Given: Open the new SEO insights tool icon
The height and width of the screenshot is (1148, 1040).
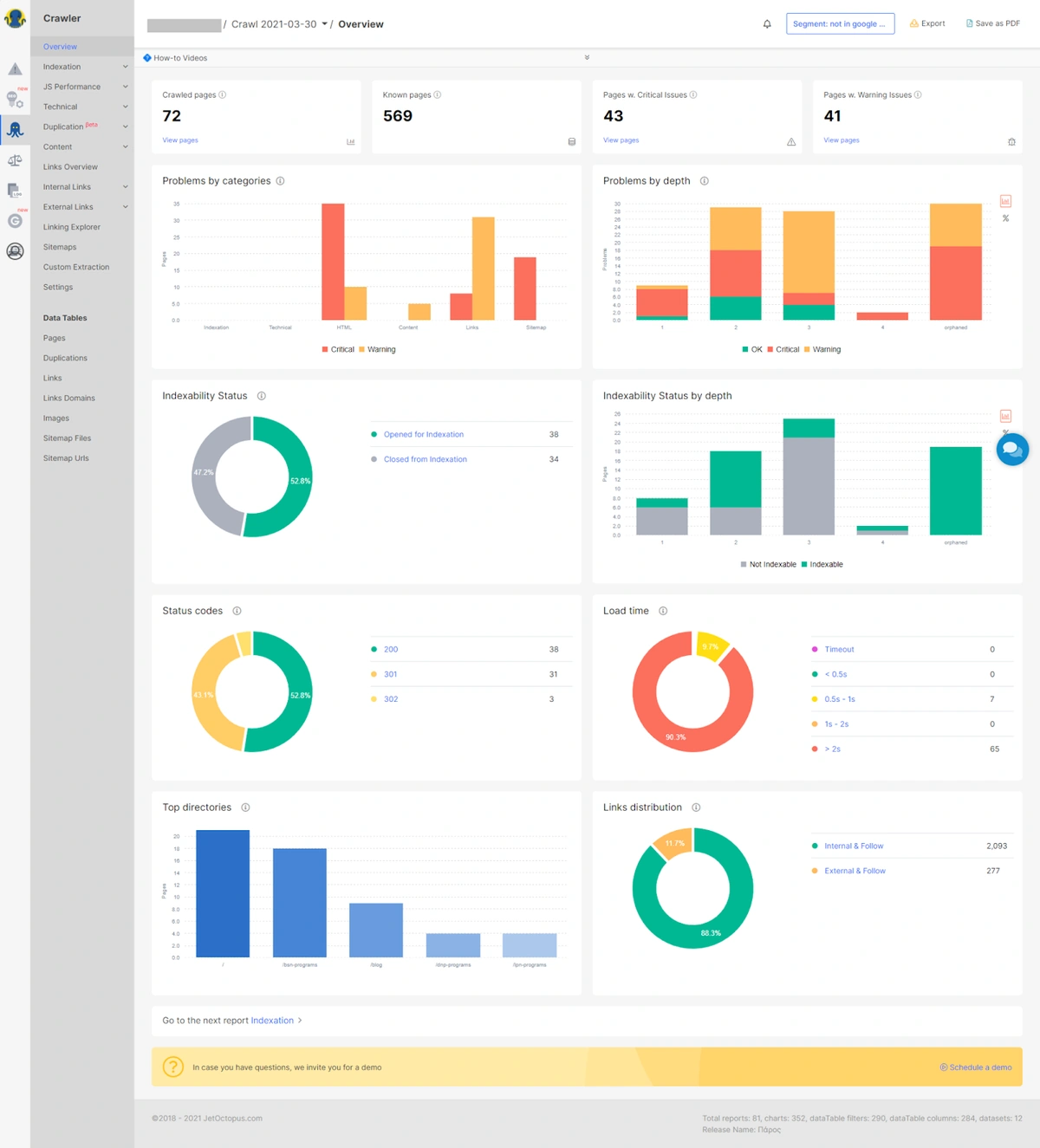Looking at the screenshot, I should point(15,97).
